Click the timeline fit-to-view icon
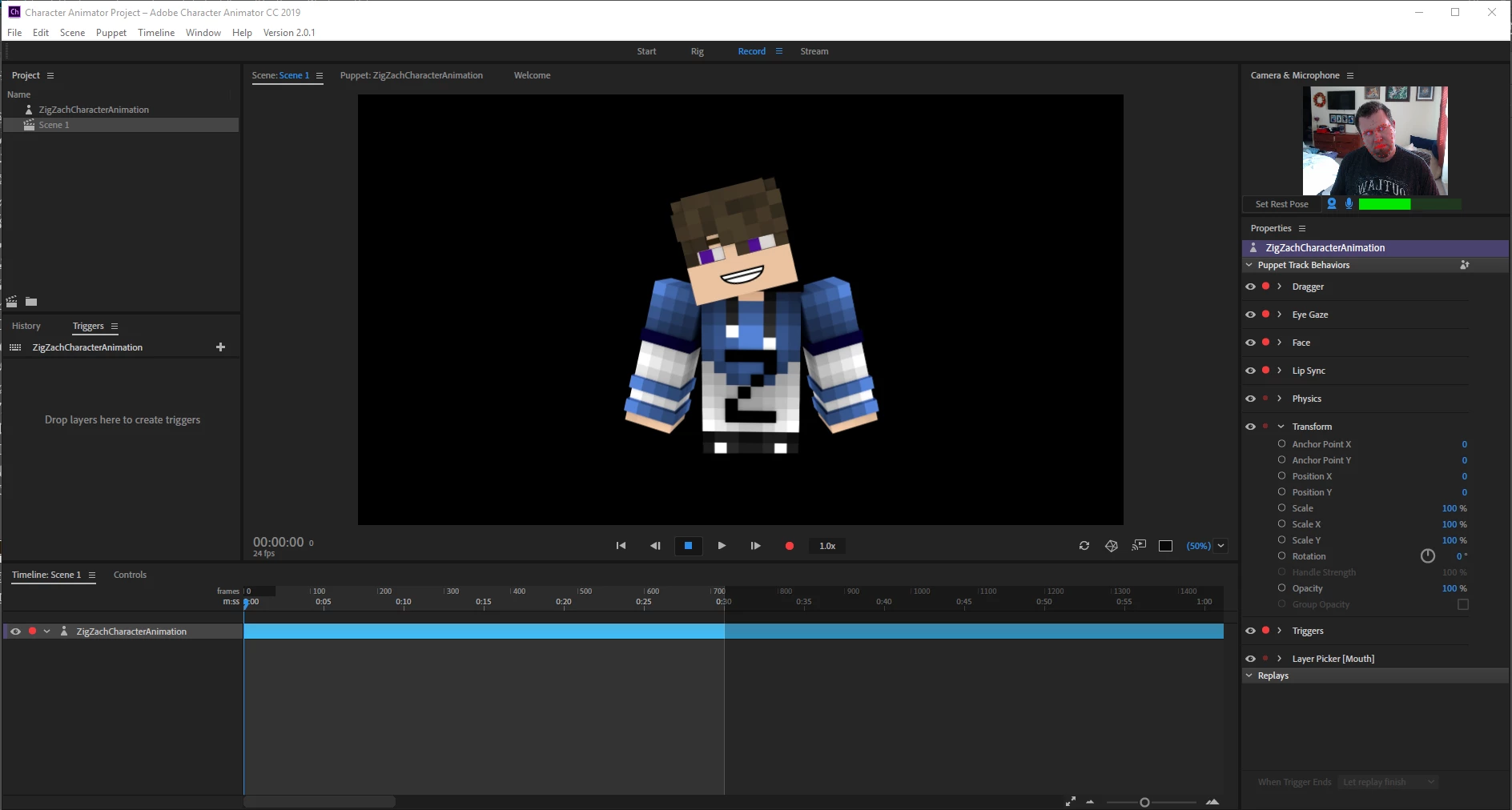The image size is (1512, 810). (1071, 801)
